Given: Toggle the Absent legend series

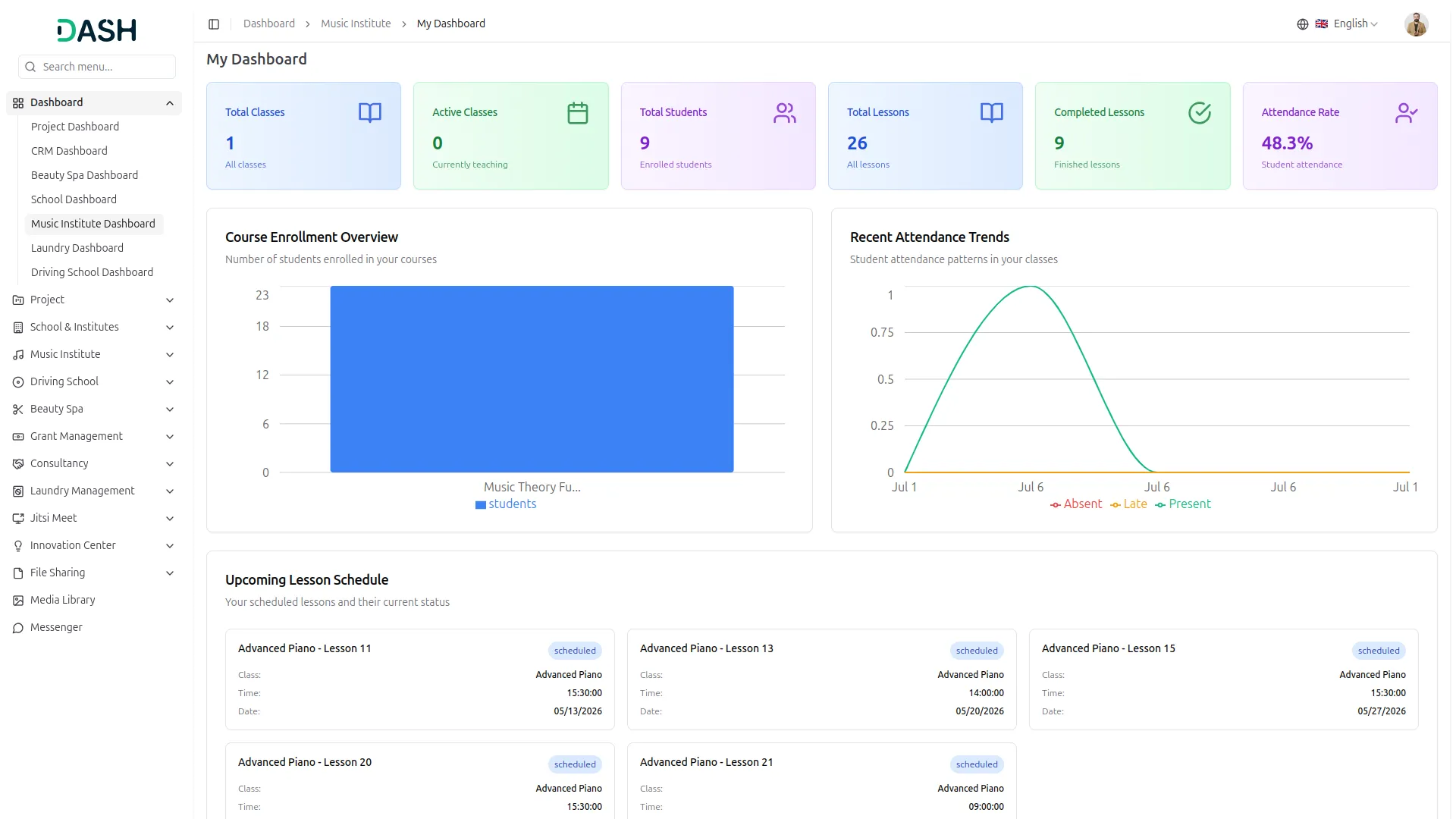Looking at the screenshot, I should tap(1076, 504).
